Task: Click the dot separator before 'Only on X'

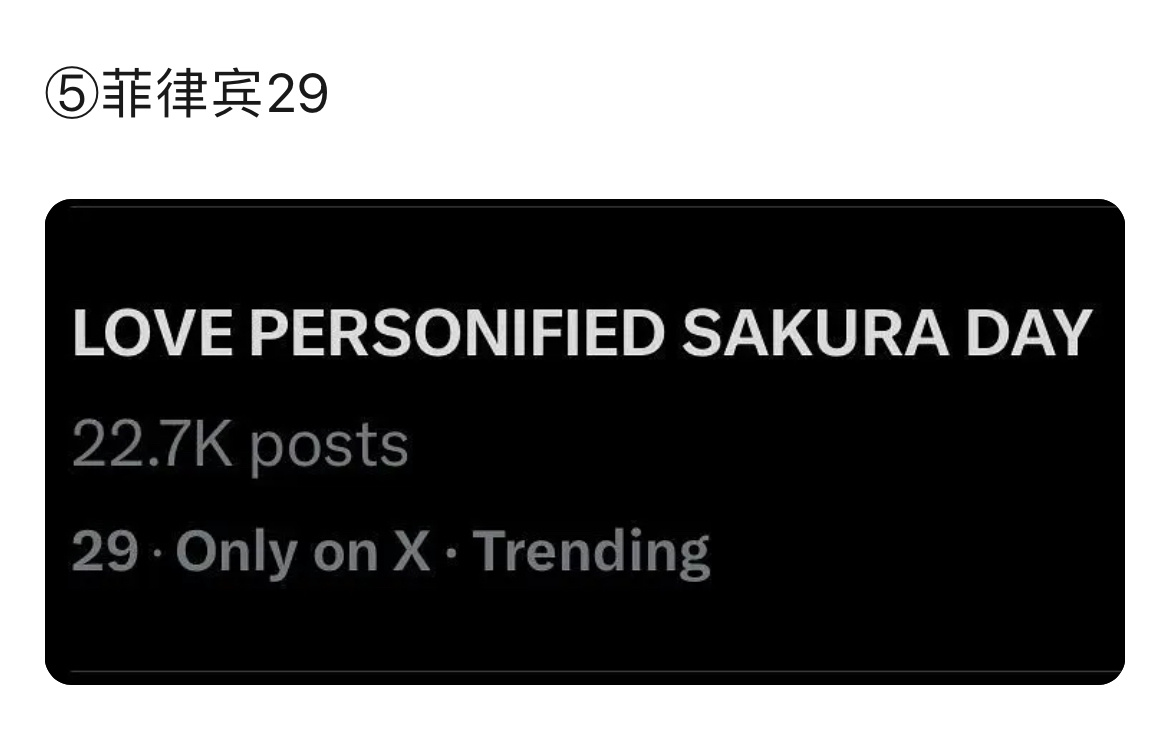Action: coord(157,555)
